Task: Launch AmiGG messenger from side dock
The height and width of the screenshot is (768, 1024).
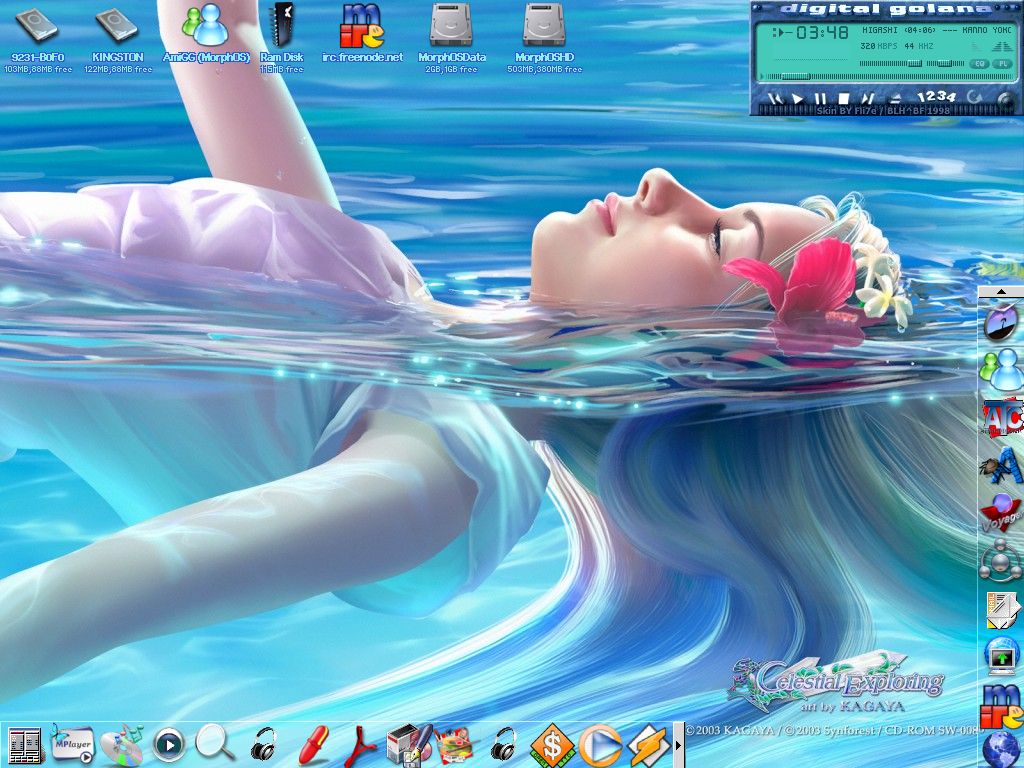Action: tap(1000, 370)
